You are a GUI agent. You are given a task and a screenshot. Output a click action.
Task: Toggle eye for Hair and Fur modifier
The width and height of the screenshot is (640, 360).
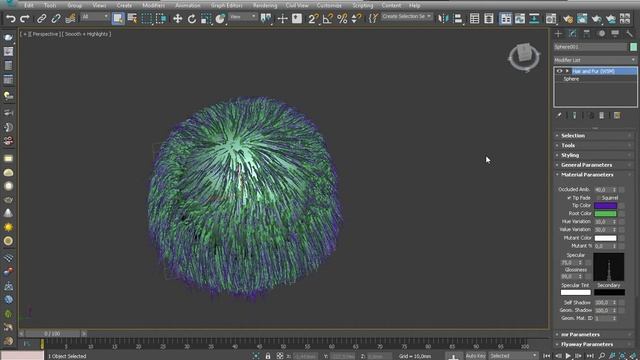(x=560, y=71)
